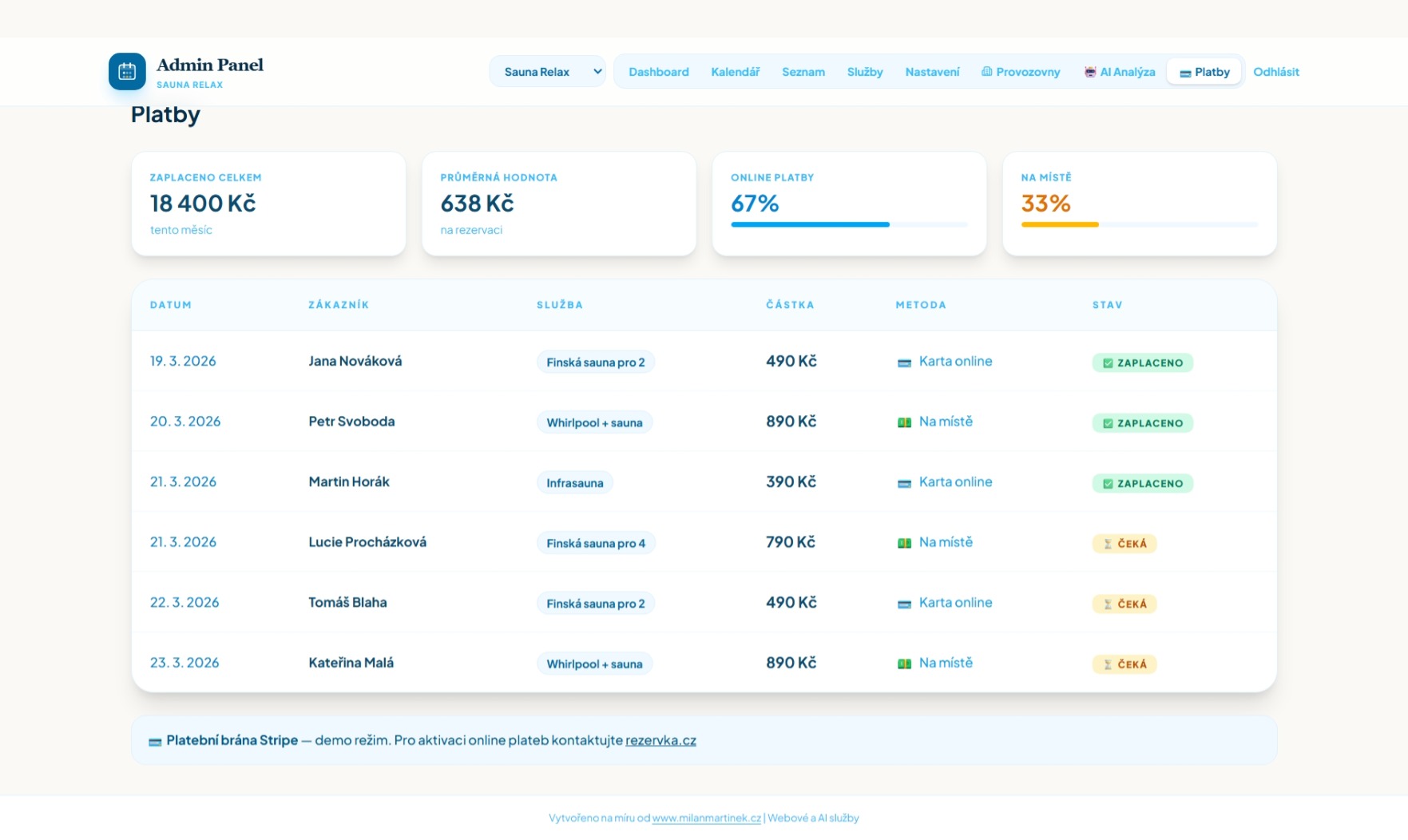The image size is (1408, 840).
Task: Click the cash icon in Petr Svoboda's row
Action: (904, 422)
